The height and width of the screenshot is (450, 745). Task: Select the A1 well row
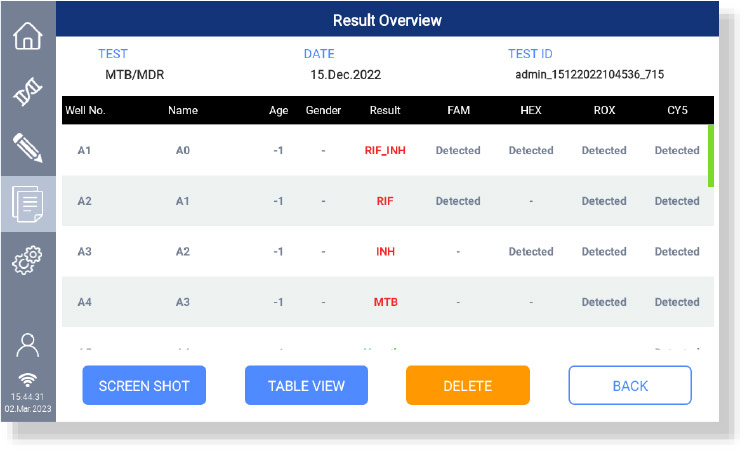(x=85, y=151)
